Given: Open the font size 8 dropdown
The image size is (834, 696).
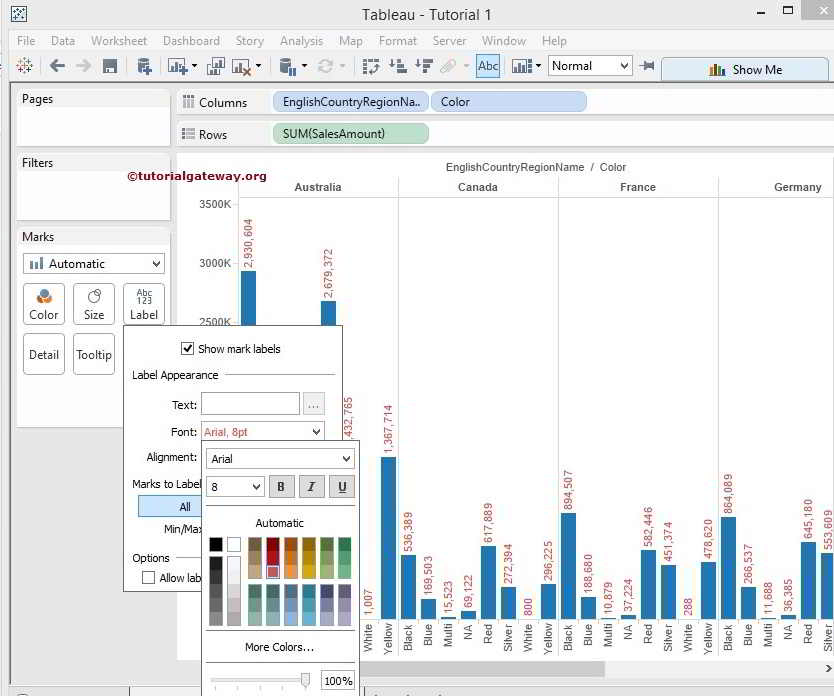Looking at the screenshot, I should click(x=236, y=487).
